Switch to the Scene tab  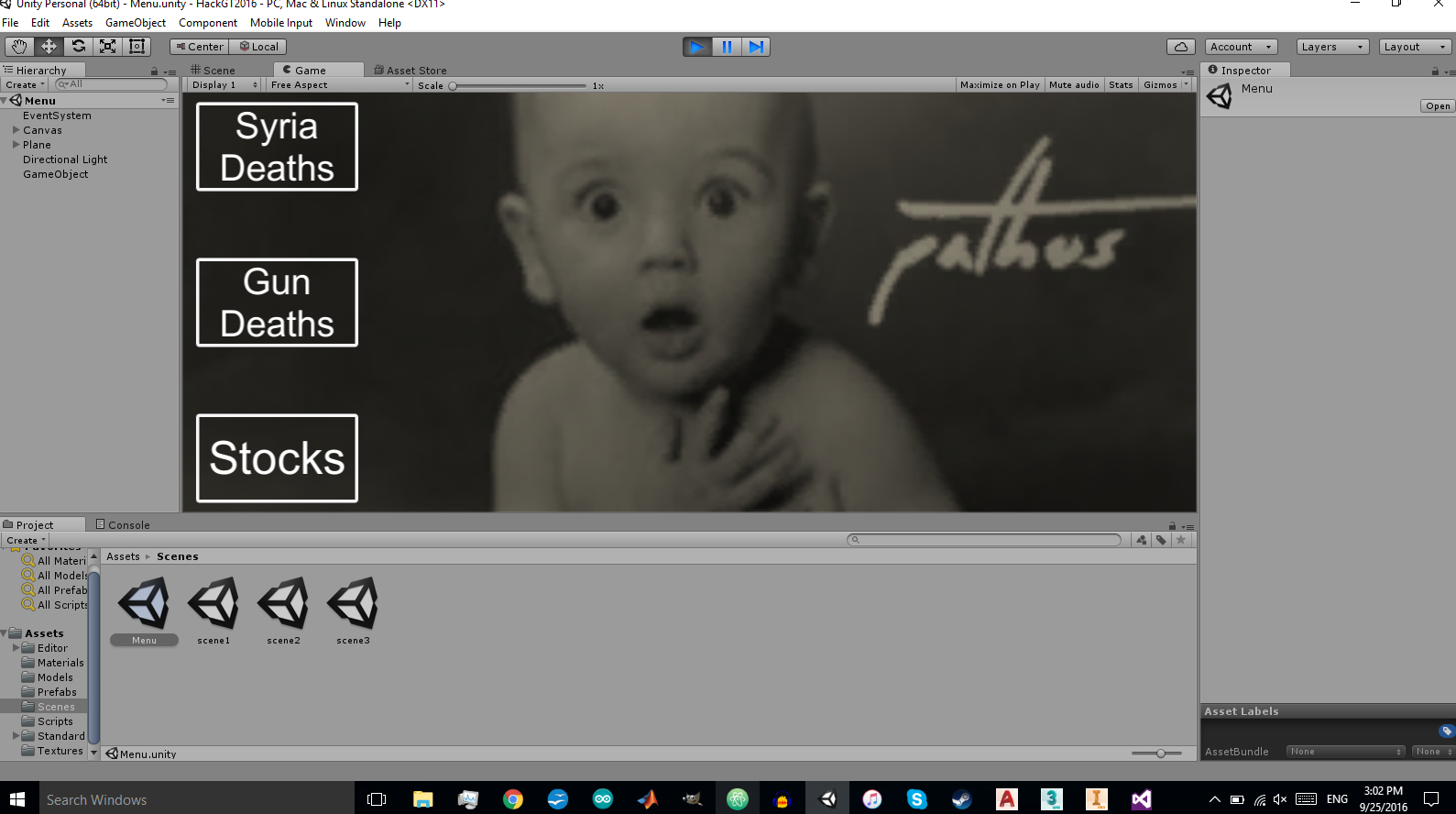pos(213,71)
